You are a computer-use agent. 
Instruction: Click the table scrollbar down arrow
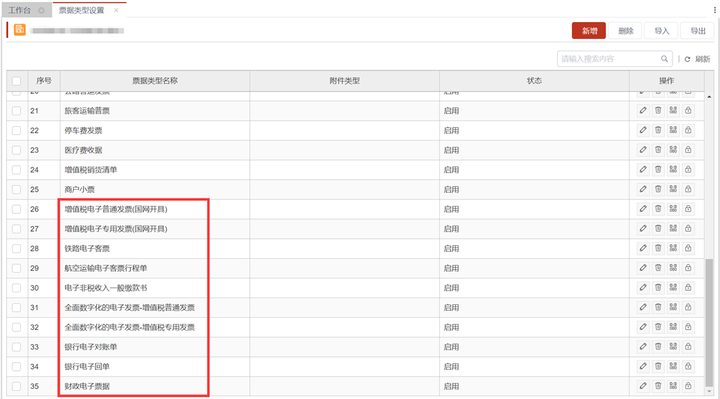tap(709, 392)
